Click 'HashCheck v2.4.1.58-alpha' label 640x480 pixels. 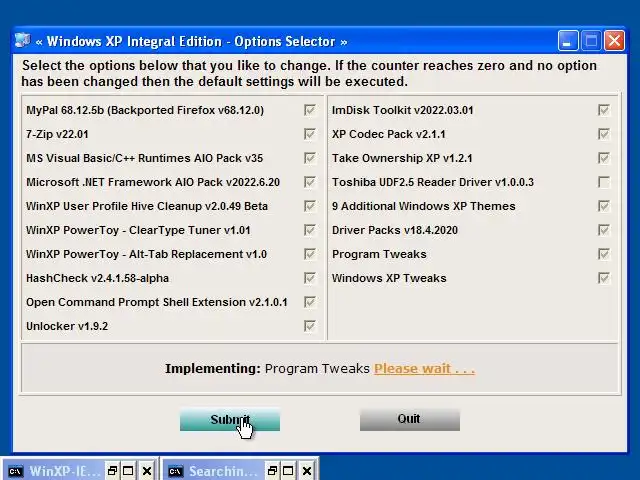point(98,278)
